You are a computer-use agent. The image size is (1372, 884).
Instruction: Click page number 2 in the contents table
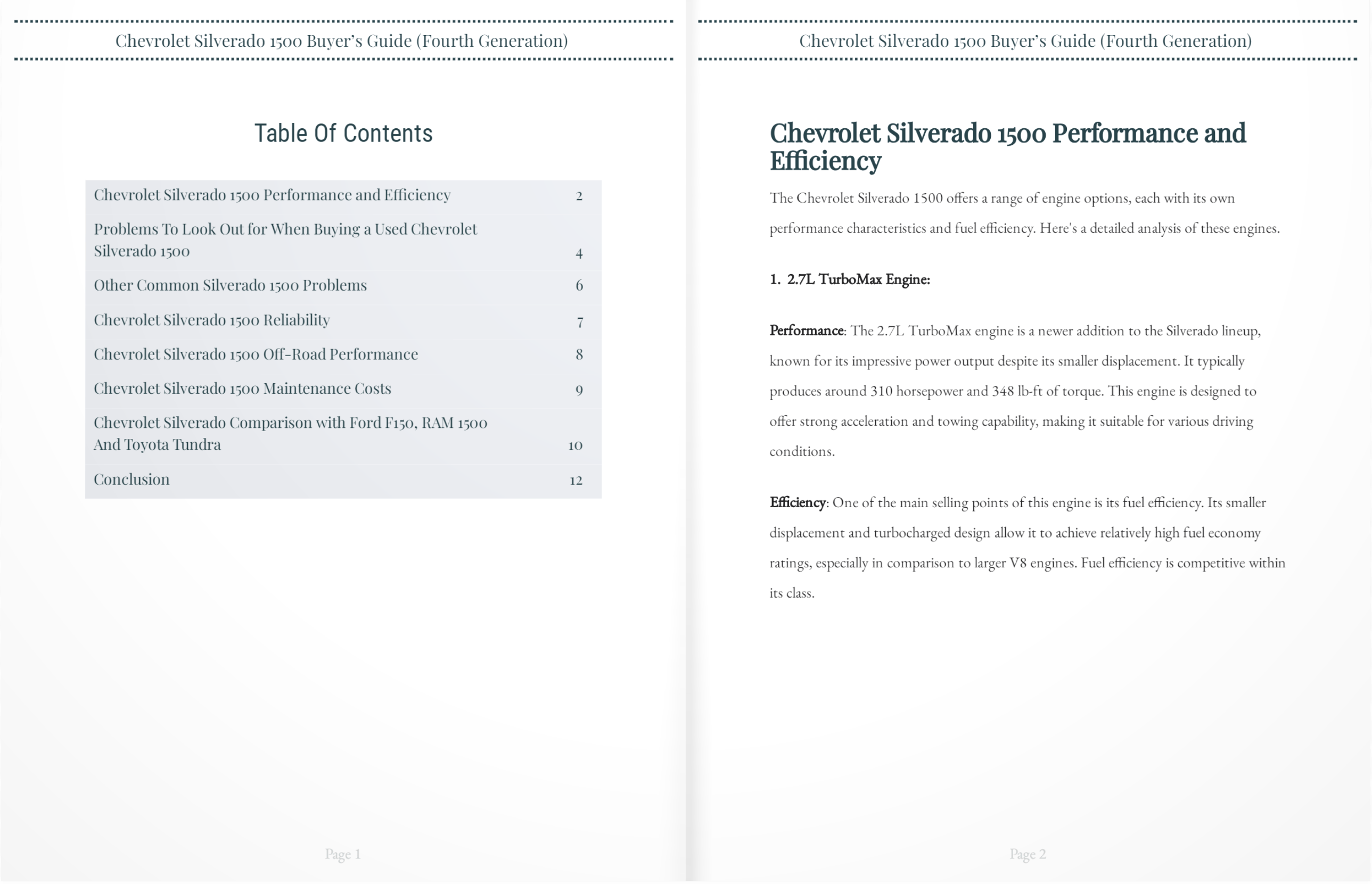(x=579, y=196)
